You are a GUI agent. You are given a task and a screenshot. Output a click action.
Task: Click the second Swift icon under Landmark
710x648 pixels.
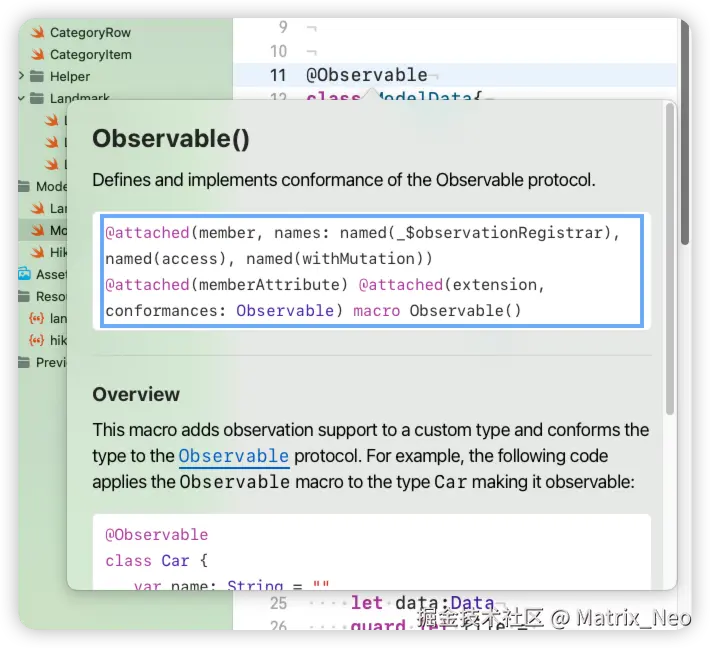[52, 142]
